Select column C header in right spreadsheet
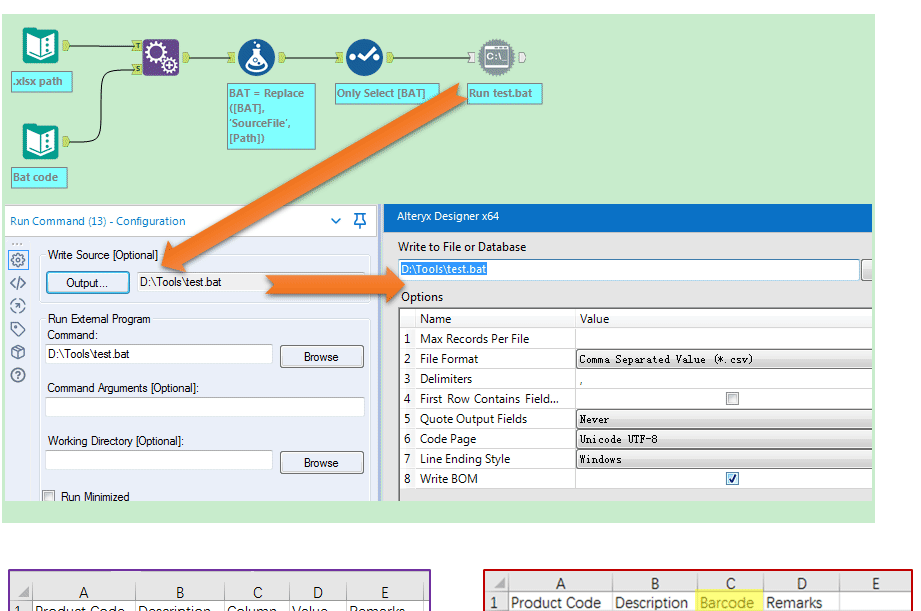 click(x=730, y=583)
